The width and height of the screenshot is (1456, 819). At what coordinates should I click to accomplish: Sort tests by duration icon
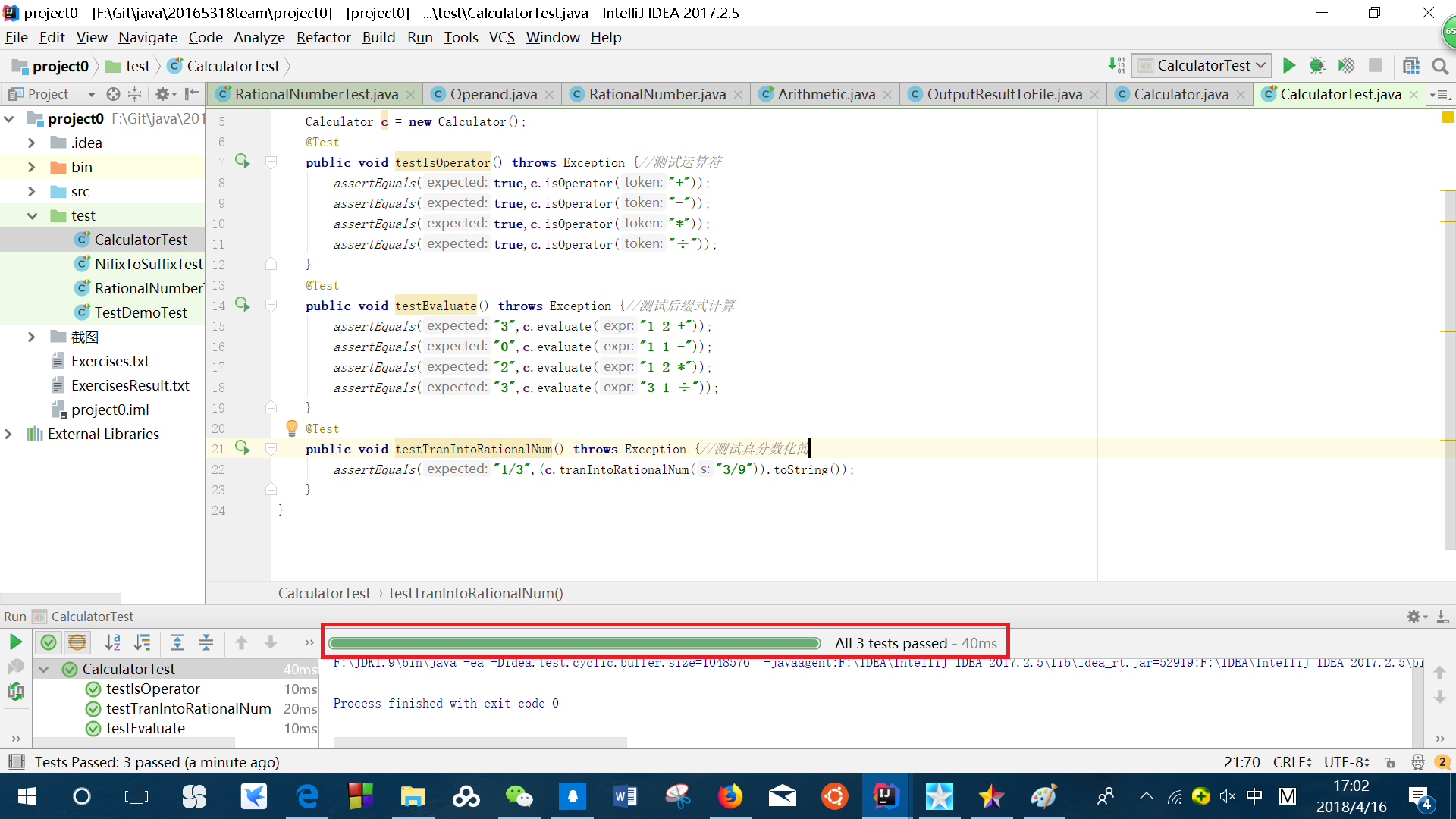point(142,642)
